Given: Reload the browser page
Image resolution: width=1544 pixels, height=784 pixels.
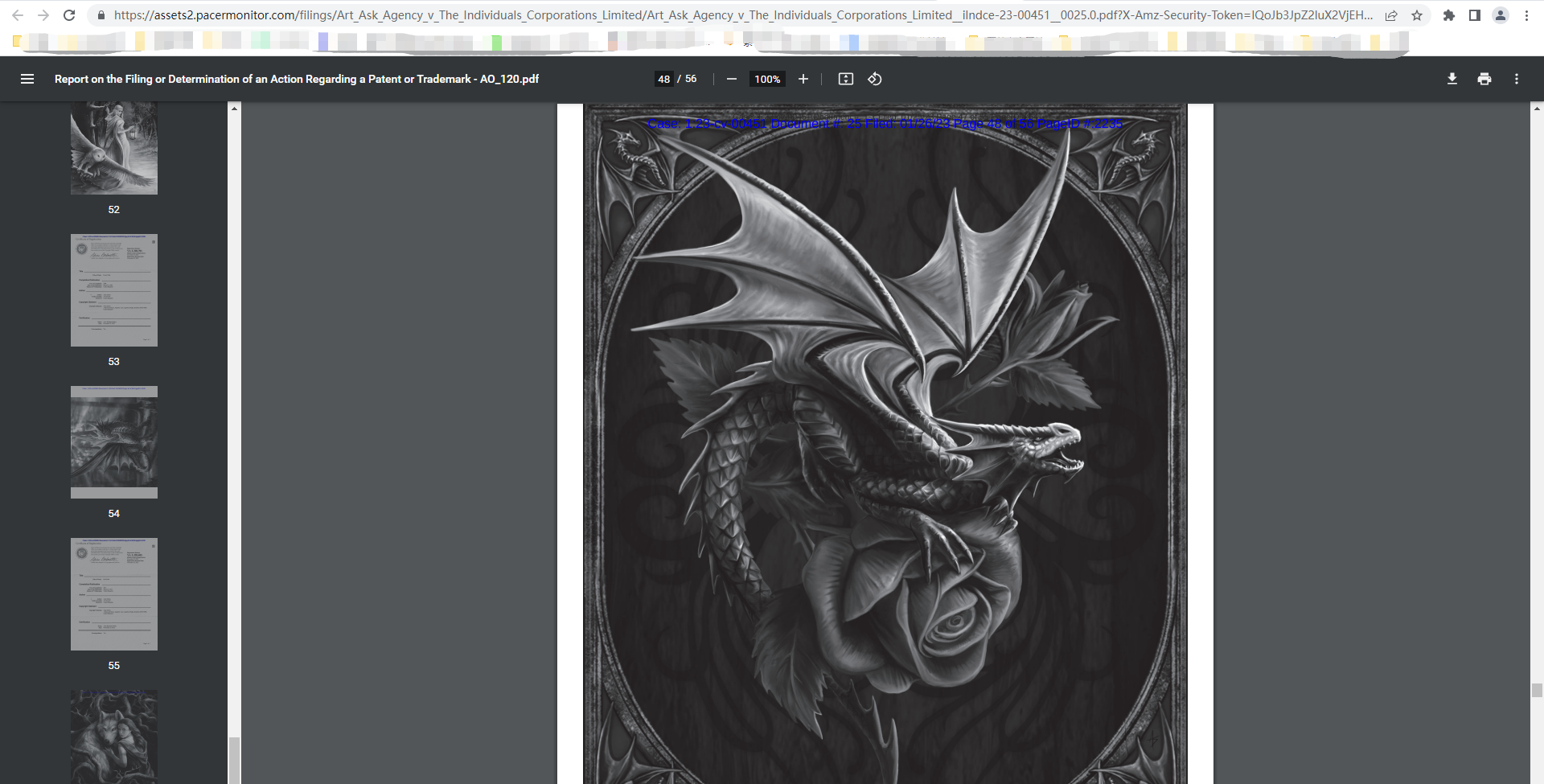Looking at the screenshot, I should tap(69, 15).
